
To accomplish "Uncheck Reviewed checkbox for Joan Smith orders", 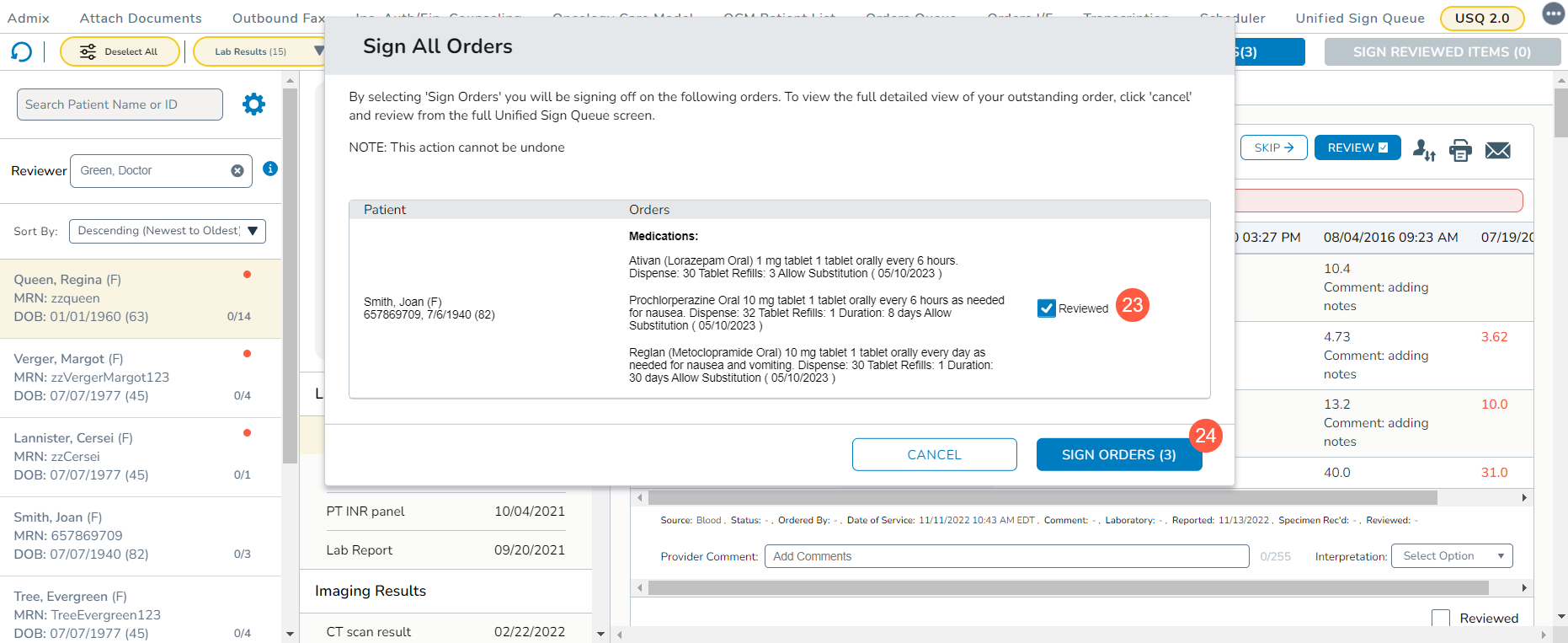I will (1047, 308).
